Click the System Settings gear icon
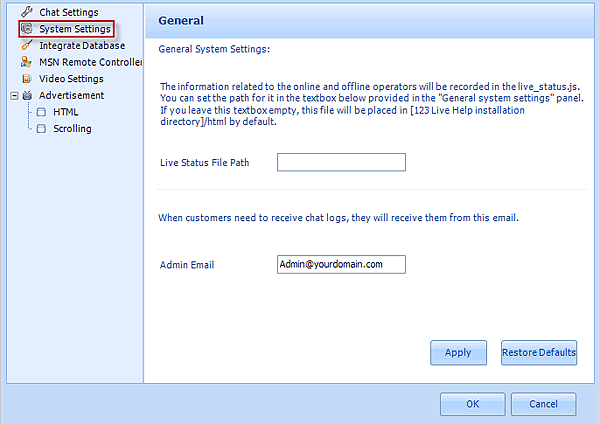The image size is (600, 424). tap(27, 29)
